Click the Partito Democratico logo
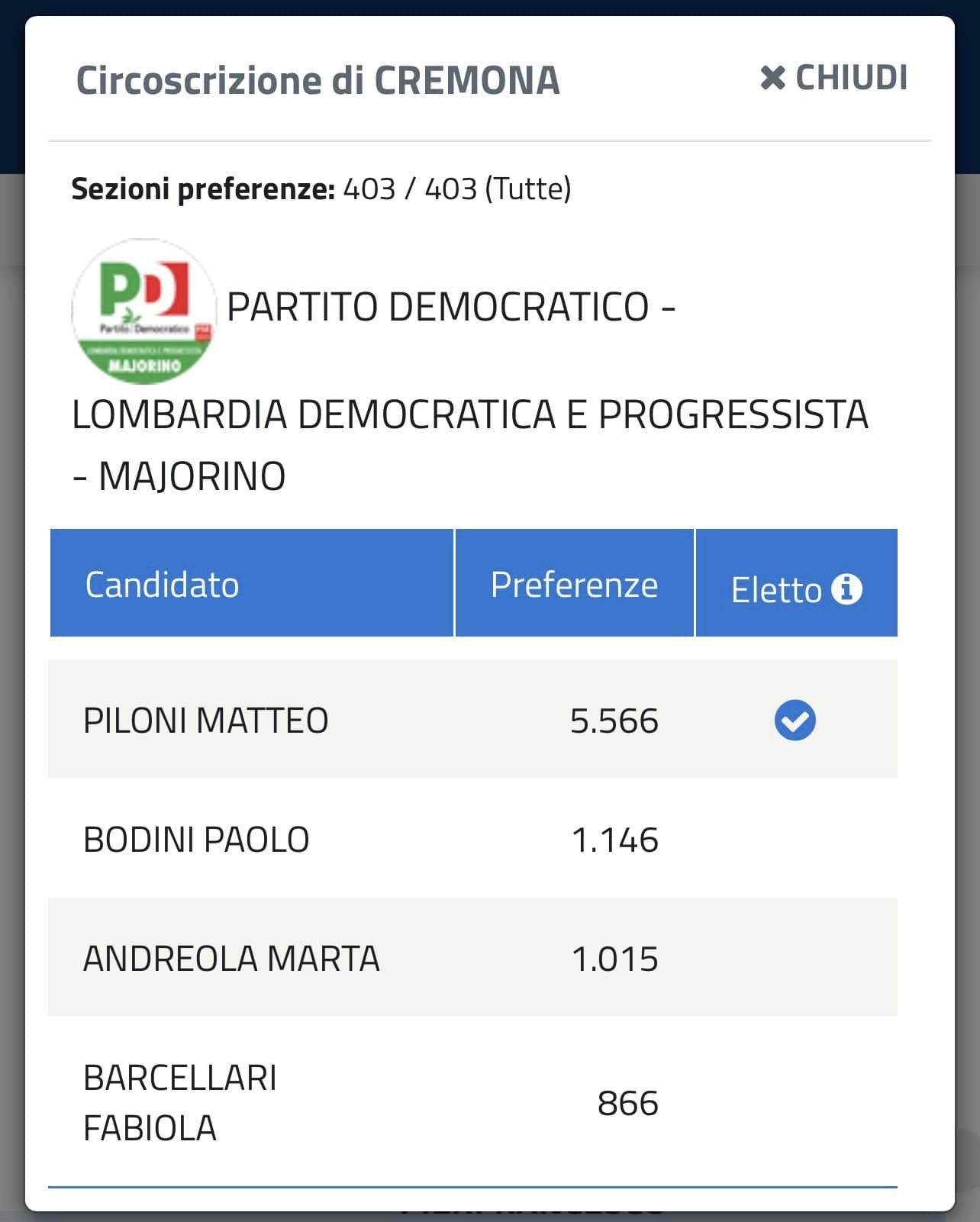Viewport: 980px width, 1222px height. pyautogui.click(x=143, y=311)
